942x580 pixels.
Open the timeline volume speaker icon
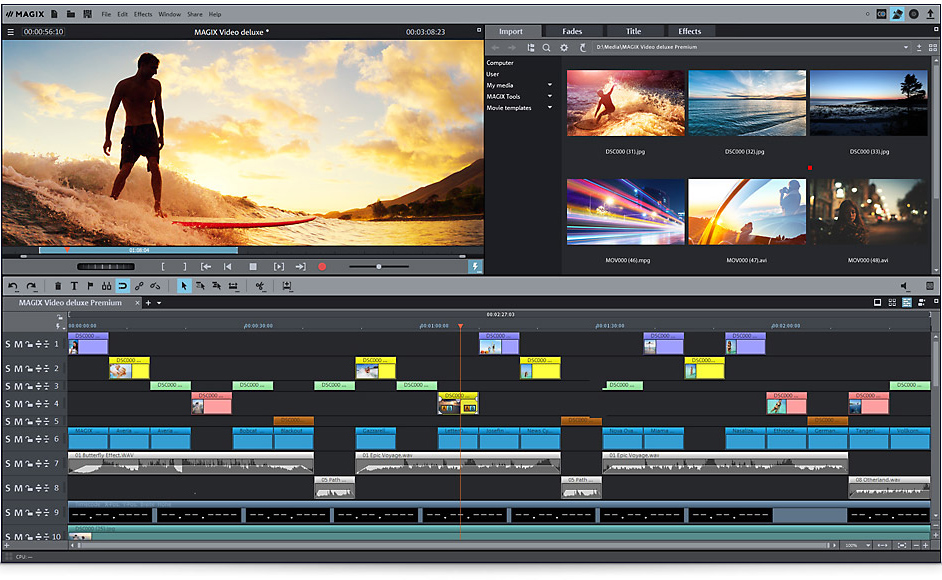pyautogui.click(x=904, y=286)
